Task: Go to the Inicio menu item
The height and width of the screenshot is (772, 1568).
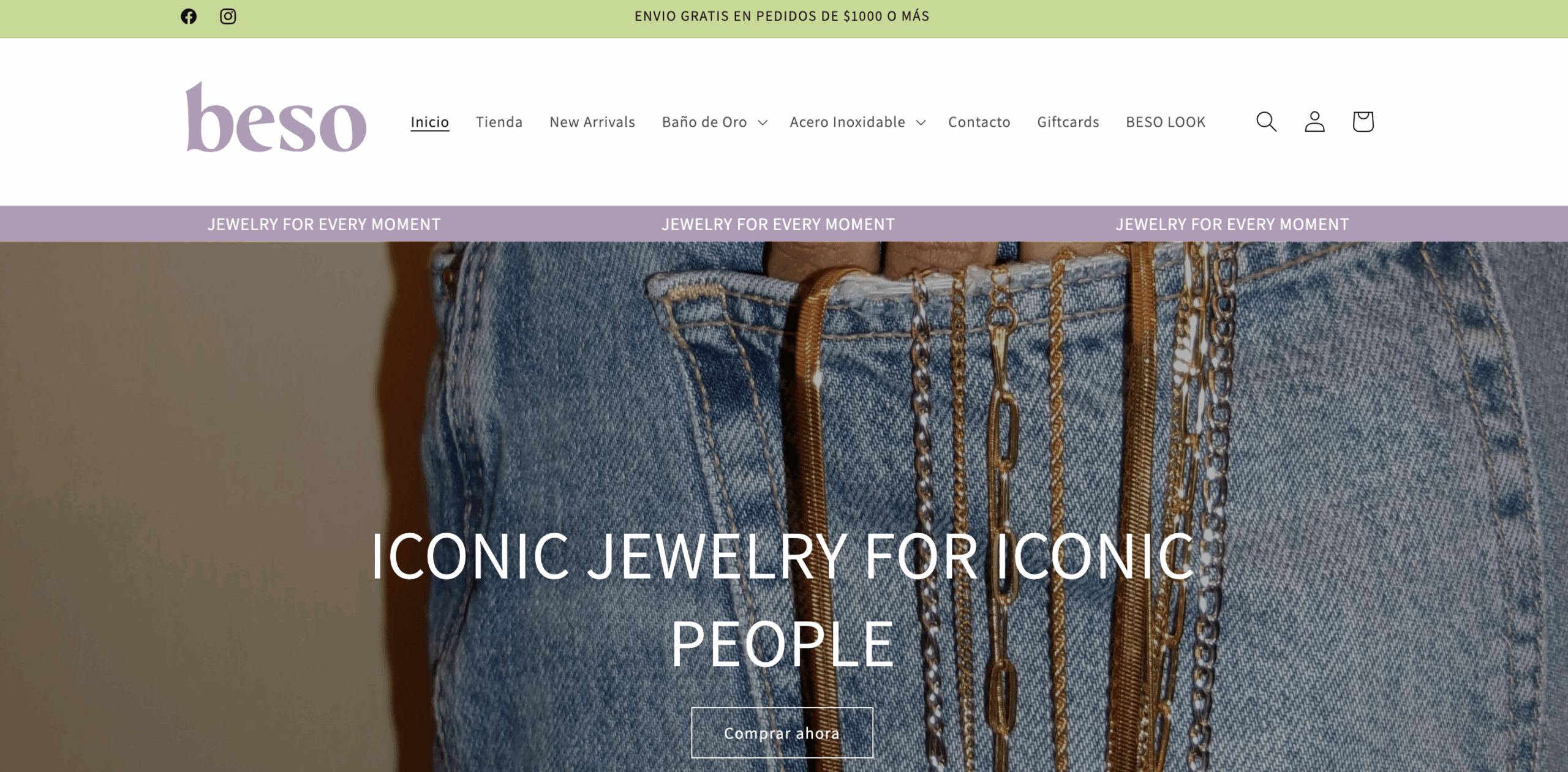Action: pos(430,122)
